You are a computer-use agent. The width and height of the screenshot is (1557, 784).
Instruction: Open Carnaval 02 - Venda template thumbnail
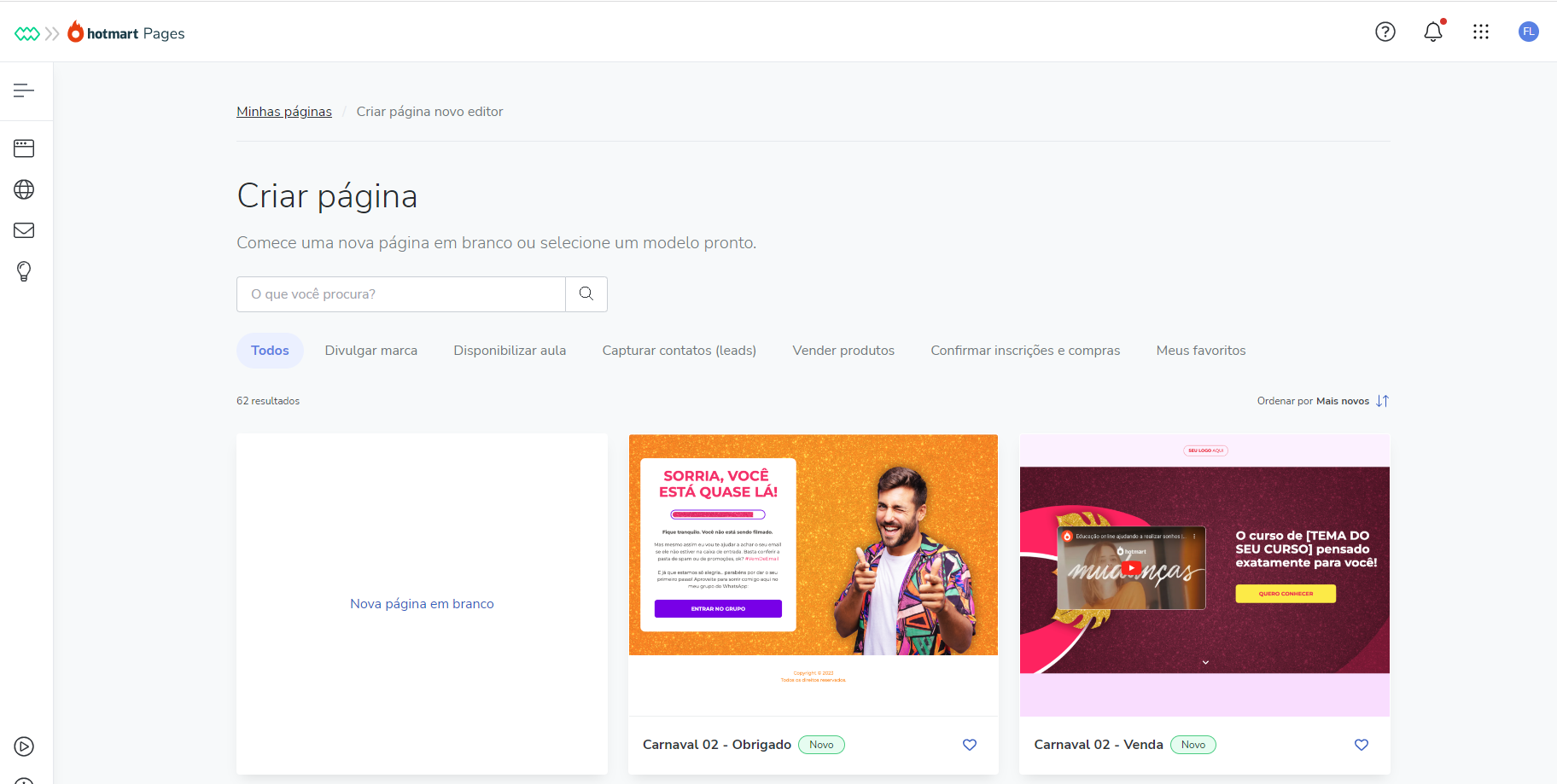point(1204,575)
